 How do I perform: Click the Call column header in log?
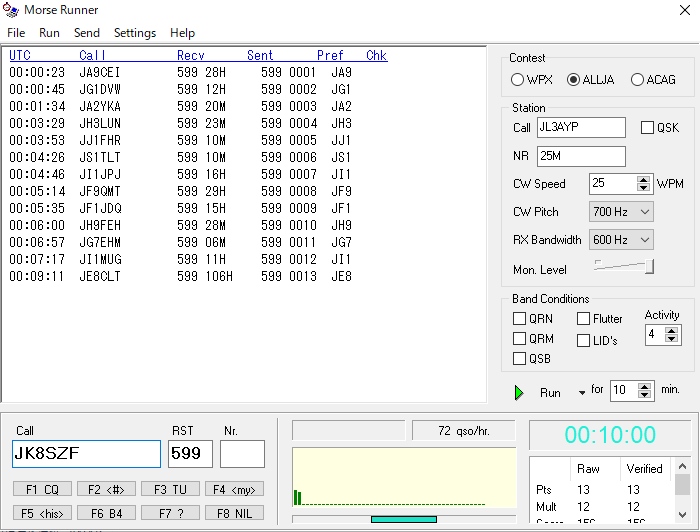[x=92, y=55]
